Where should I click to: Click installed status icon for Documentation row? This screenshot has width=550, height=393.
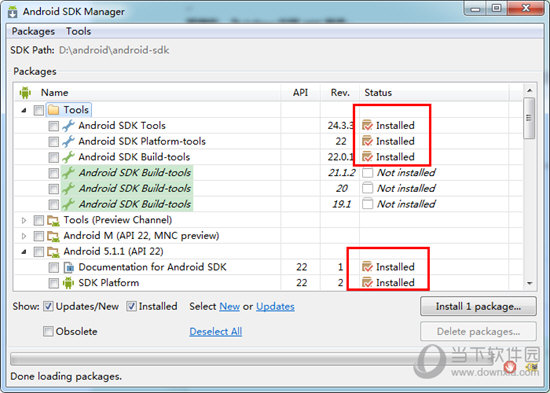click(367, 267)
